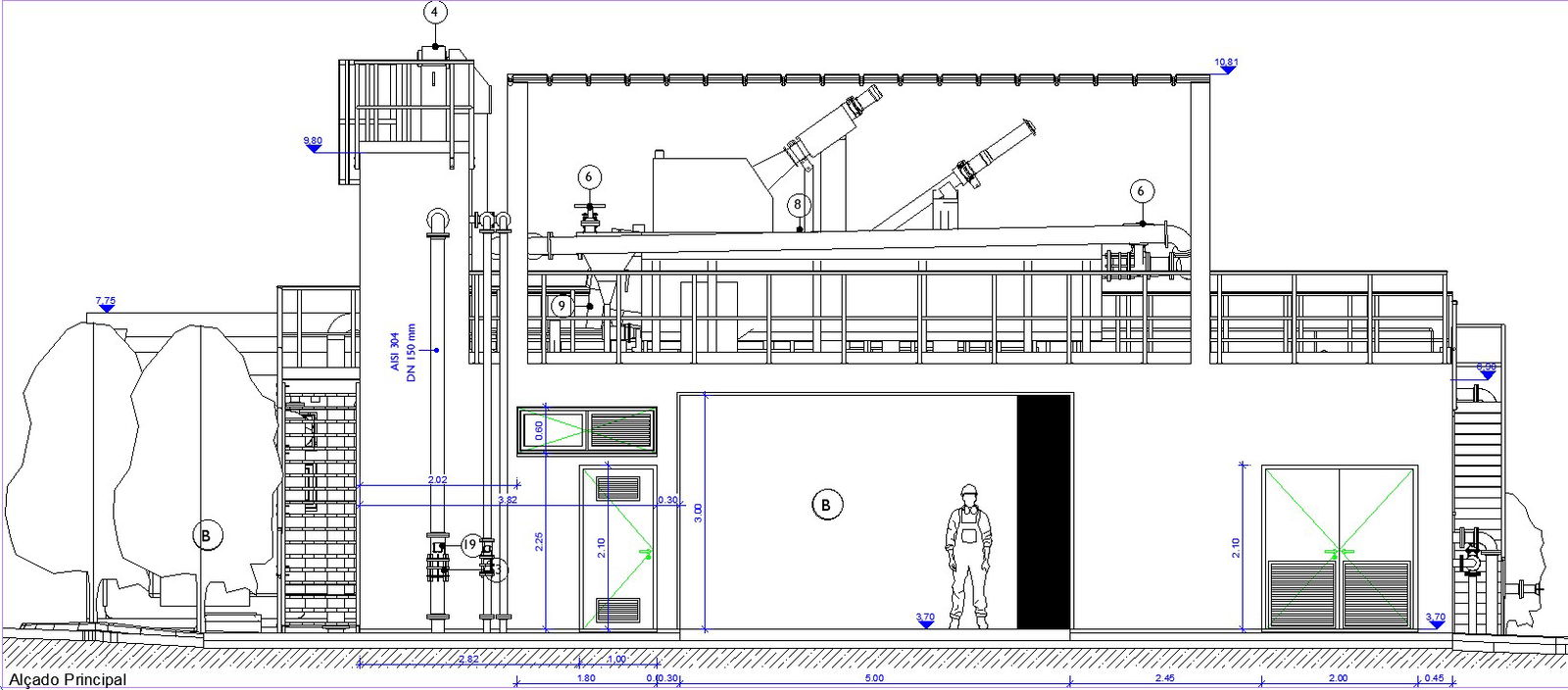Click the 0.45 bottom dimension
Viewport: 1568px width, 690px height.
[x=1434, y=678]
